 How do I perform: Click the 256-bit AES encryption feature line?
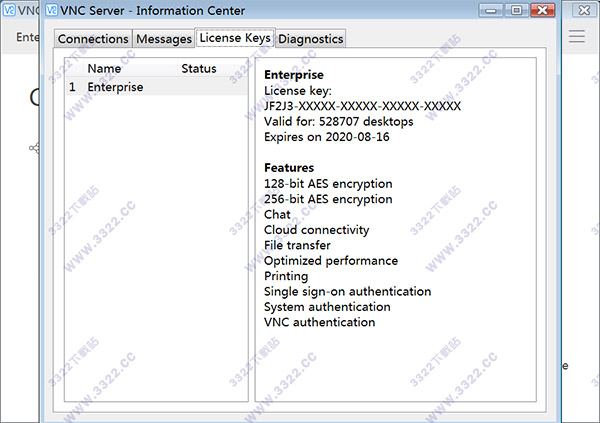click(x=328, y=199)
